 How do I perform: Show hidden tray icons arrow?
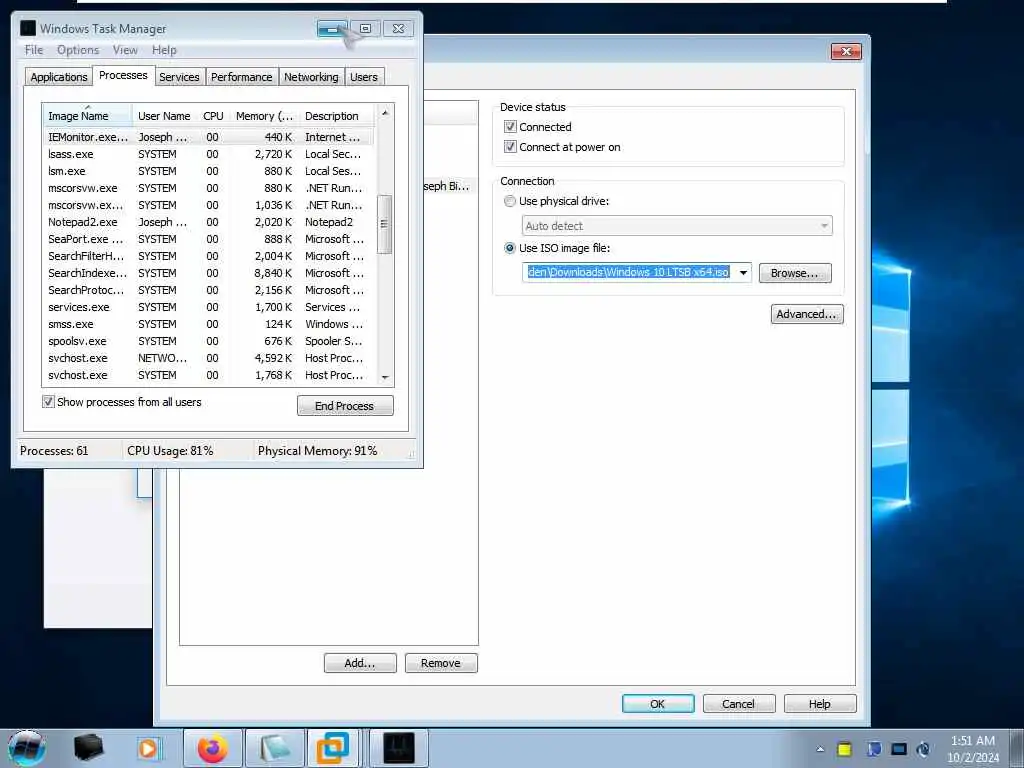[x=820, y=749]
